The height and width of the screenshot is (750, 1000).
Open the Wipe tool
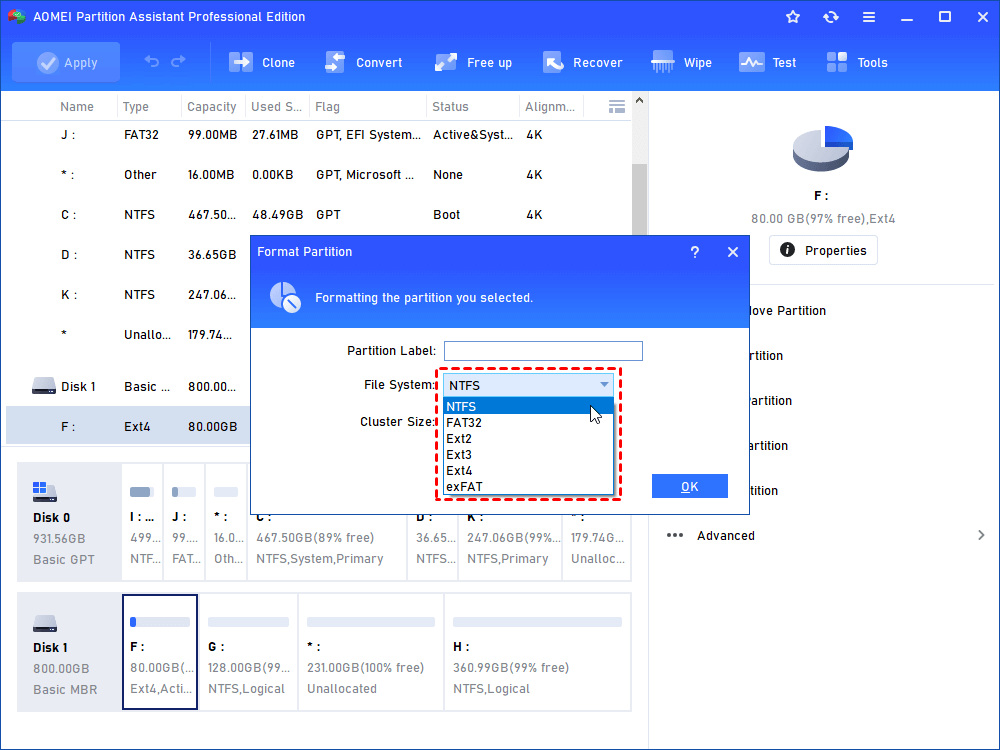point(681,62)
